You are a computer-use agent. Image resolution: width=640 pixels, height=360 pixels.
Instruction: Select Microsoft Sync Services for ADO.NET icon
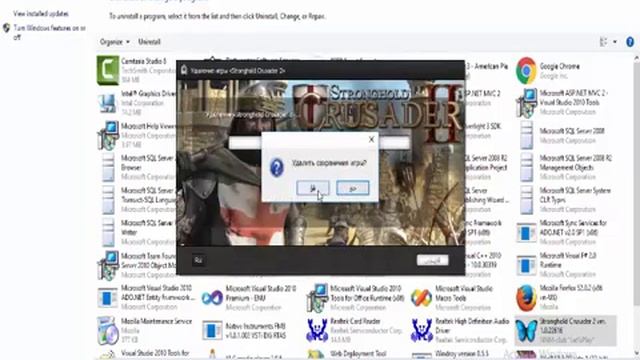[526, 233]
